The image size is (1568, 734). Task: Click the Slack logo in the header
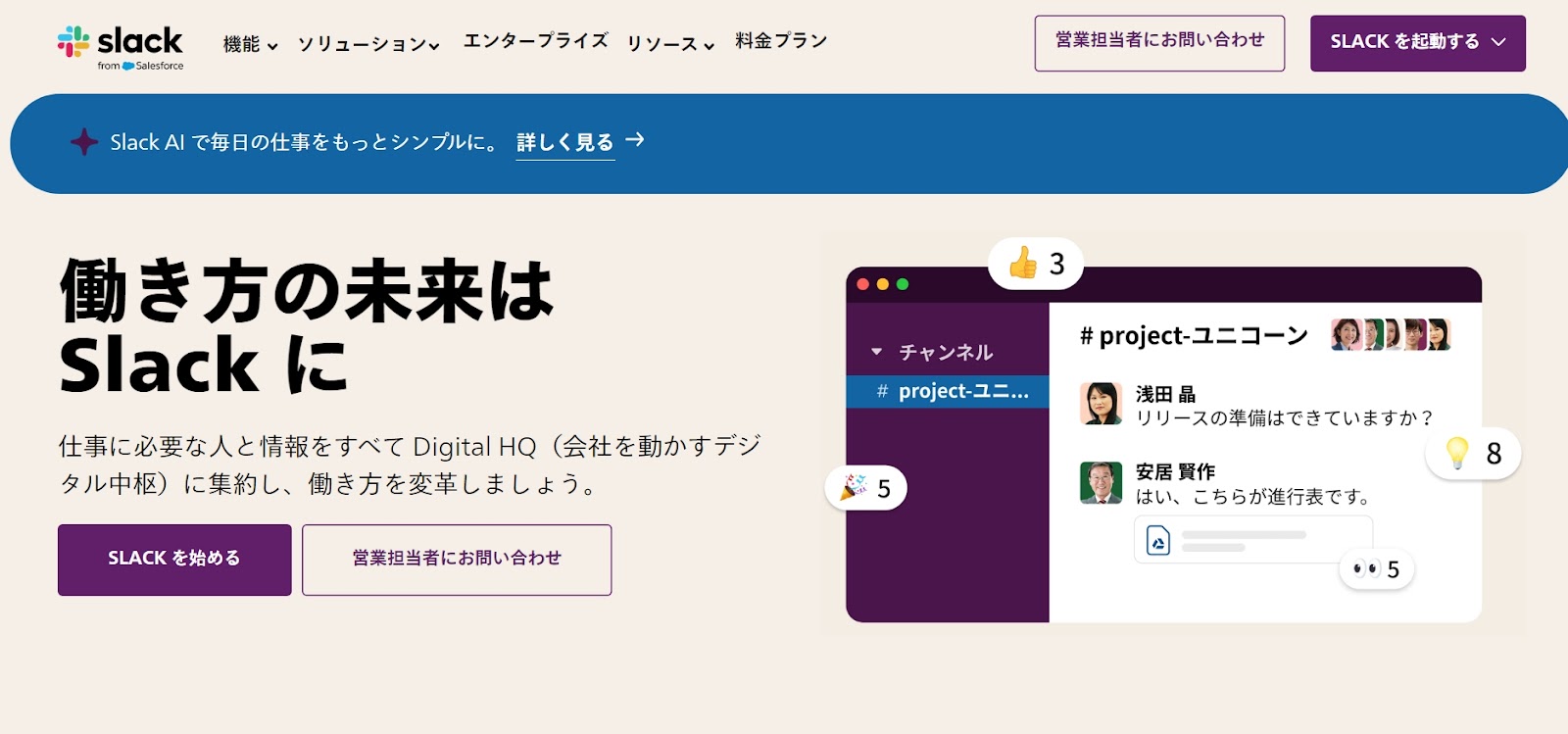120,47
